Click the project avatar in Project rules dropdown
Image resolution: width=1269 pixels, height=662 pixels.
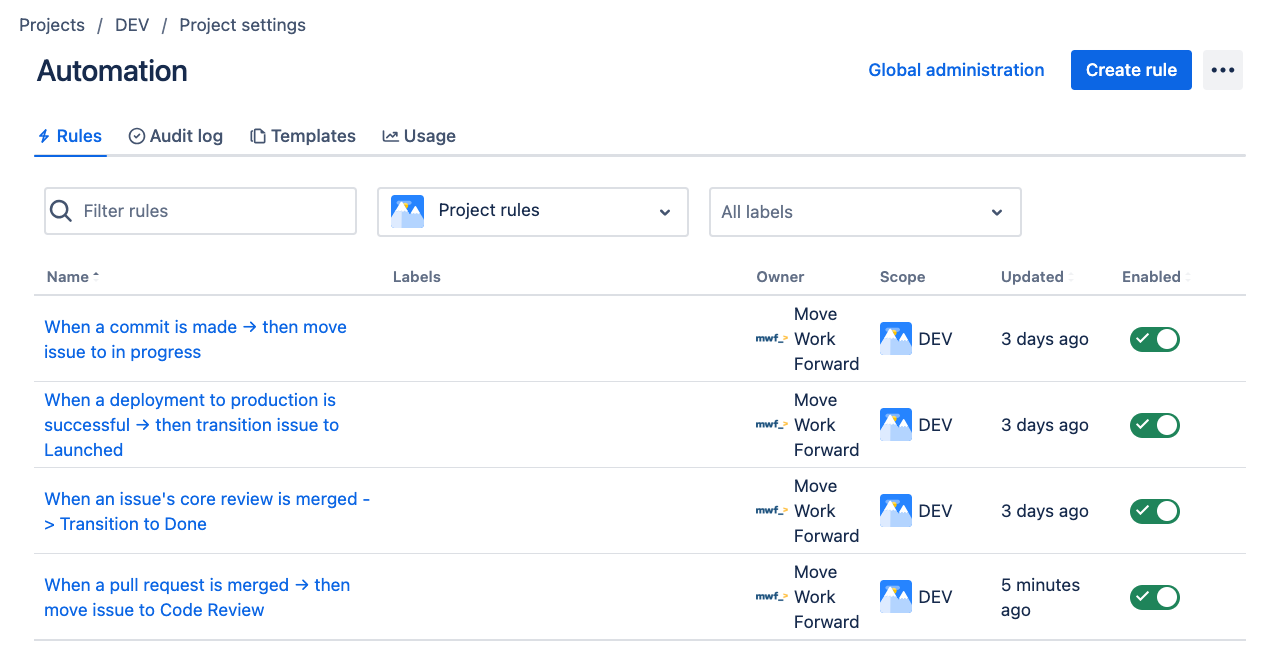407,211
